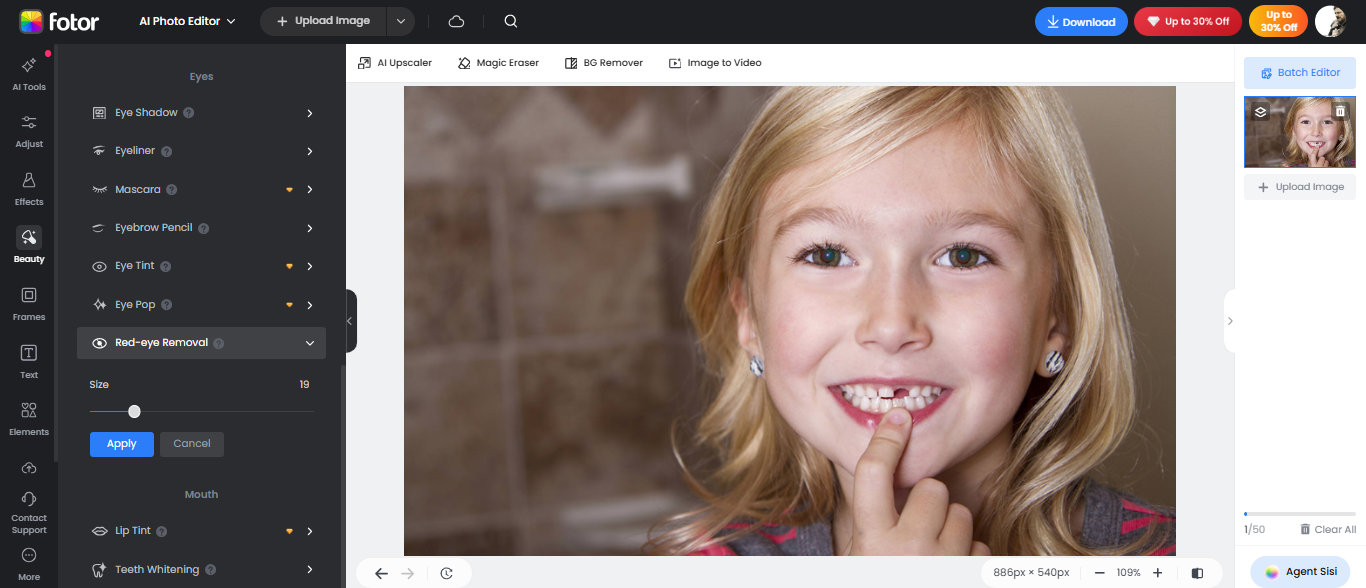
Task: Open the history clock icon
Action: click(x=447, y=573)
